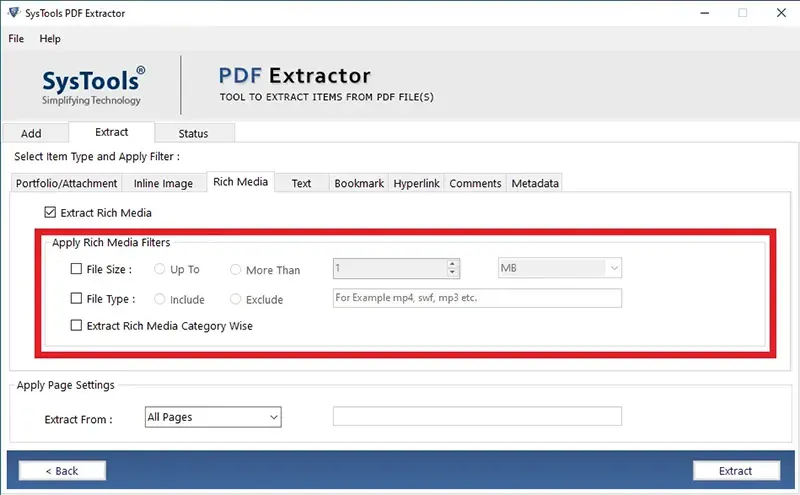Tick Extract Rich Media Category Wise

76,325
